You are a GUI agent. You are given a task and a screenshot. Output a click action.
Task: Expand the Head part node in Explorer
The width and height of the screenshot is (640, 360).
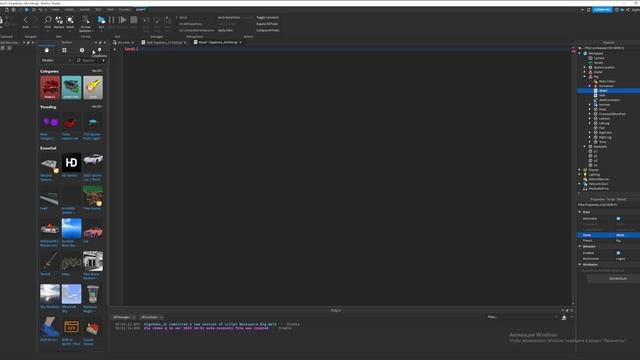click(590, 109)
